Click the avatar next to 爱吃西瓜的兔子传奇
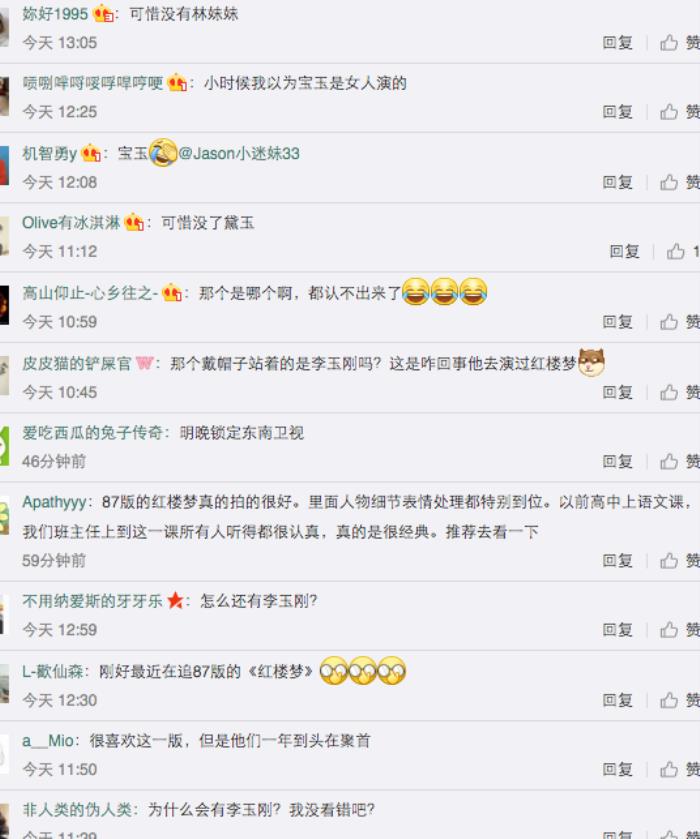 tap(4, 446)
